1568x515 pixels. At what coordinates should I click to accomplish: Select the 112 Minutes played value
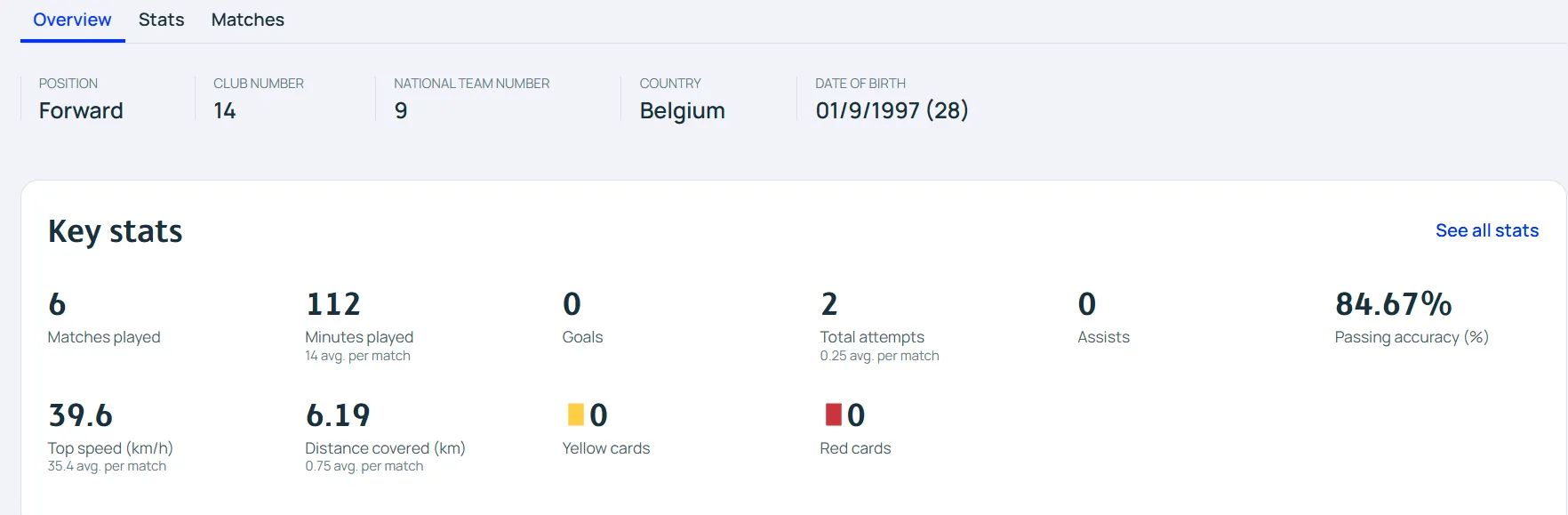click(x=333, y=304)
